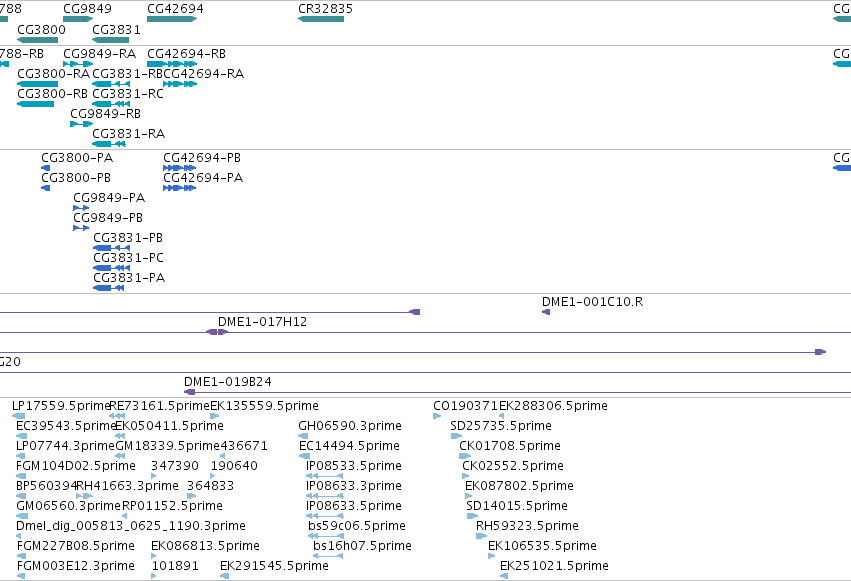Select the CO190371 EST label
The image size is (851, 581).
pyautogui.click(x=466, y=406)
